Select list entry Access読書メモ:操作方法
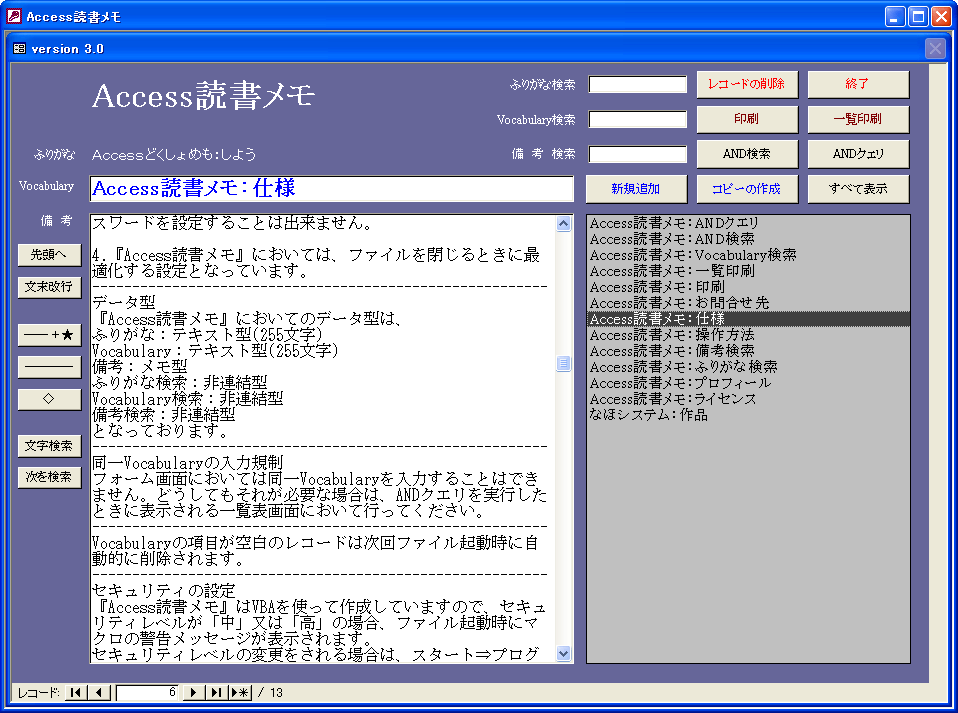 [748, 335]
